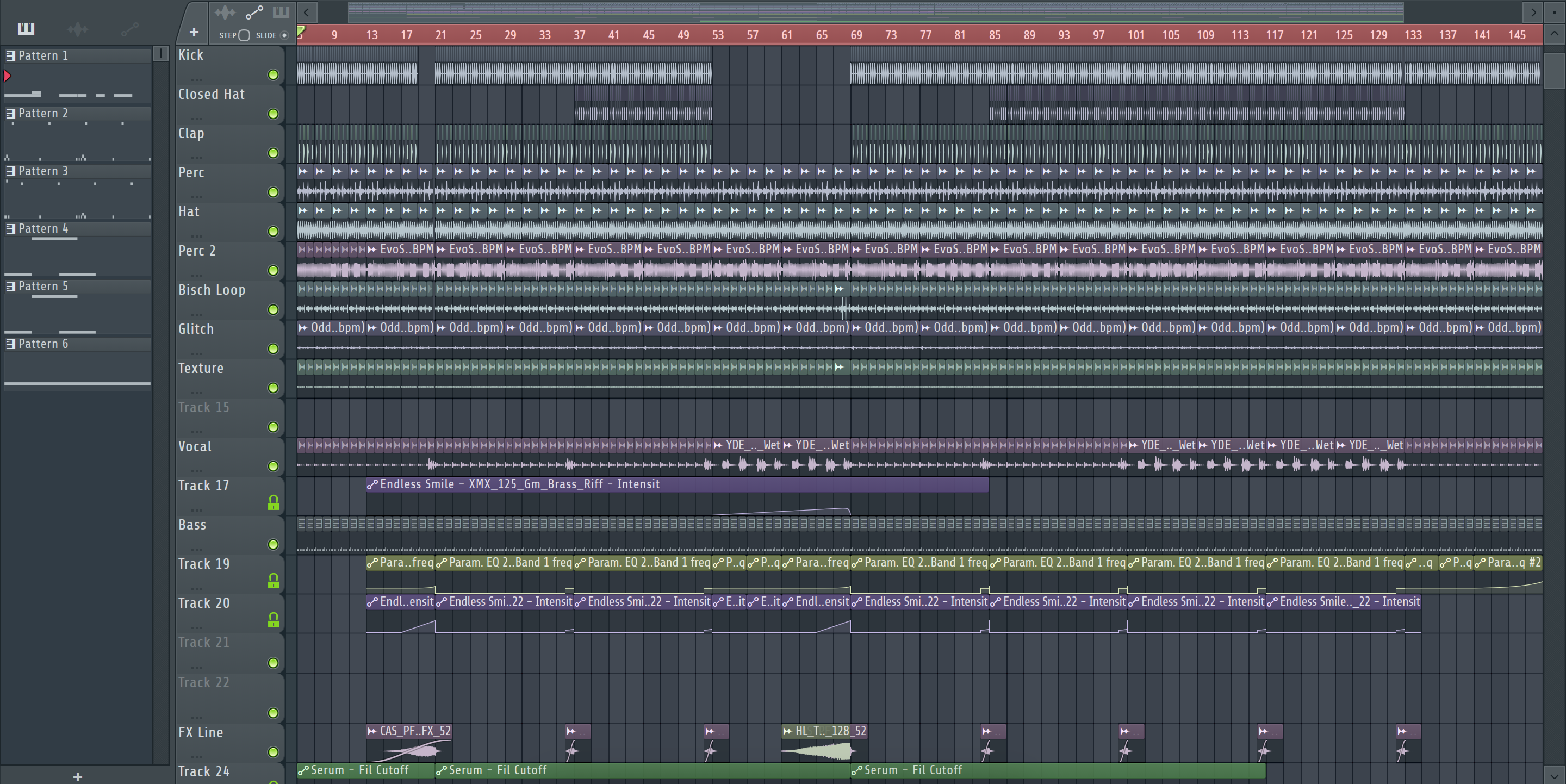Viewport: 1566px width, 784px height.
Task: Click the playlist overview minimap scrollbar
Action: pyautogui.click(x=875, y=11)
